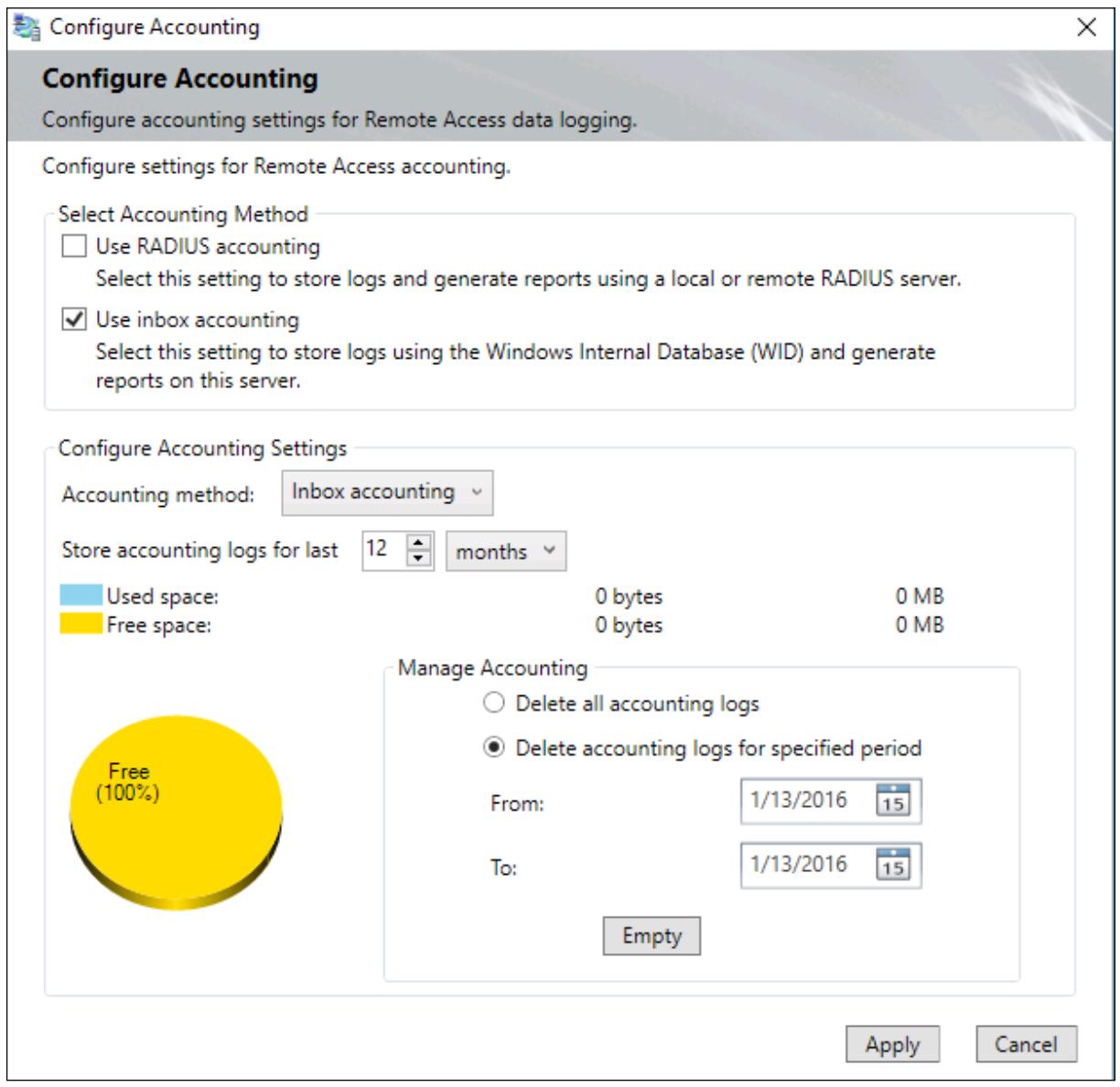The height and width of the screenshot is (1087, 1120).
Task: Apply the accounting settings
Action: (x=892, y=1045)
